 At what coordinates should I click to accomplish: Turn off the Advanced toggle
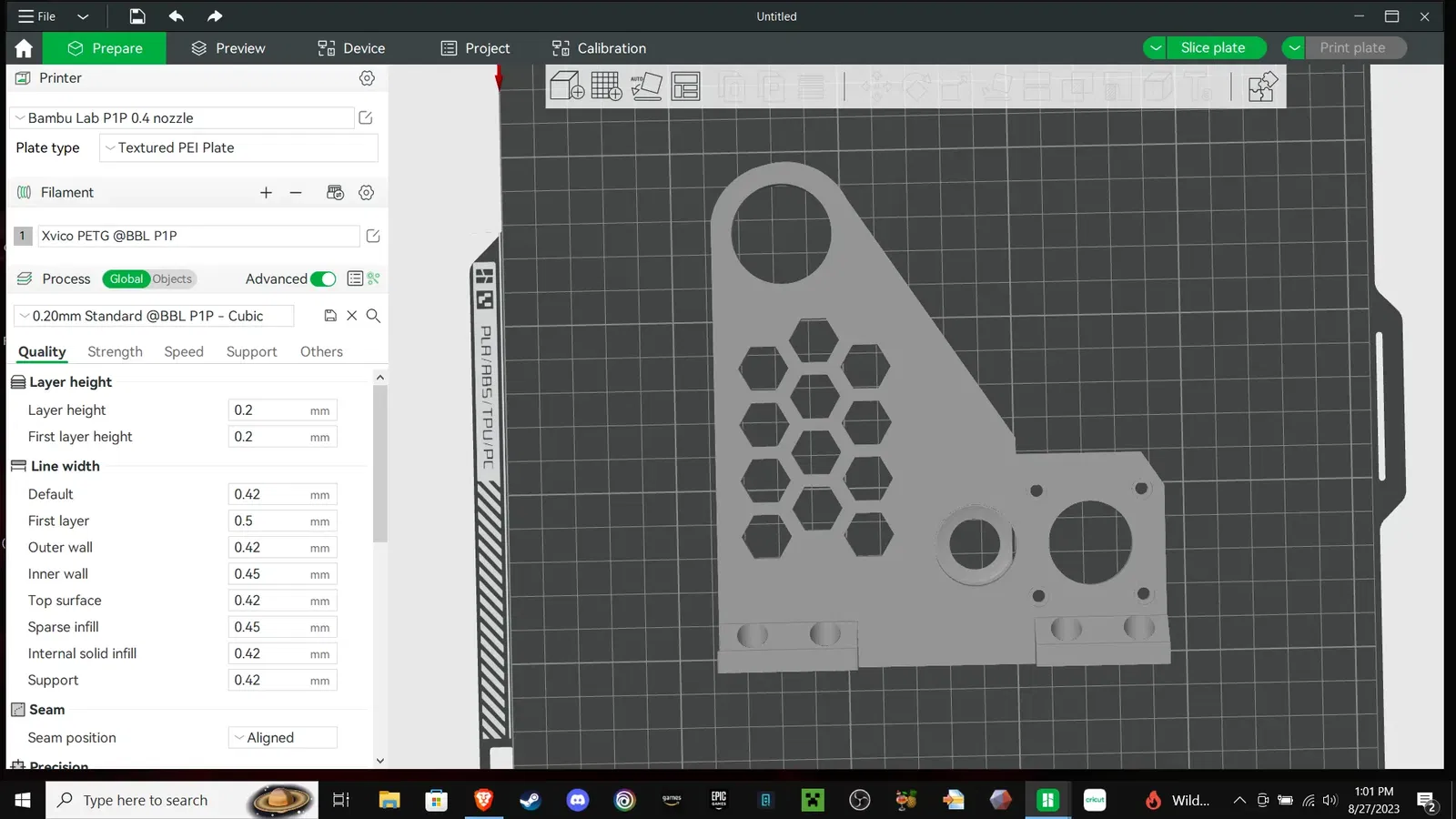pyautogui.click(x=323, y=279)
